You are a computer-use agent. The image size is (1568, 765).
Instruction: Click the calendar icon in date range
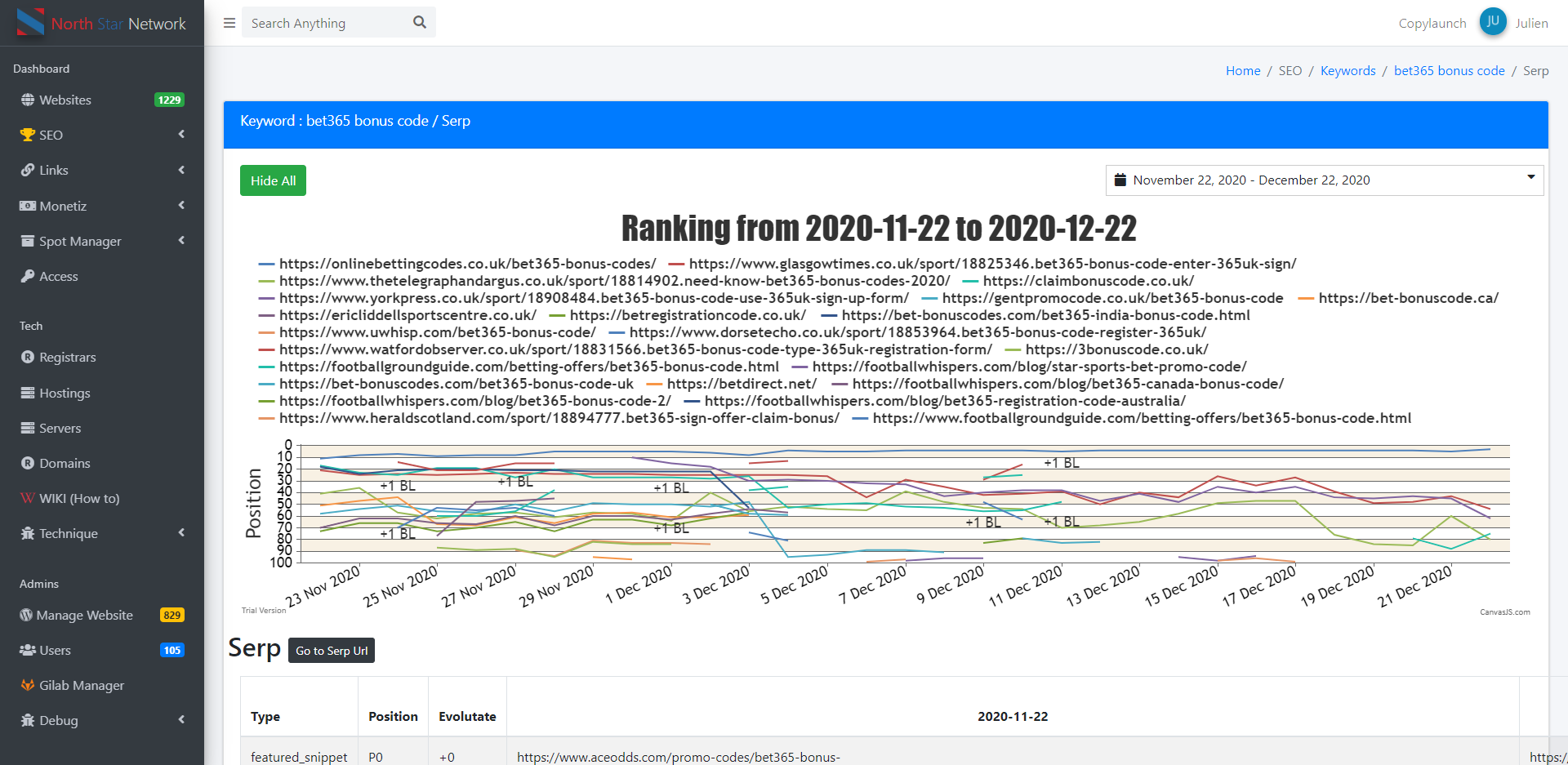1120,180
